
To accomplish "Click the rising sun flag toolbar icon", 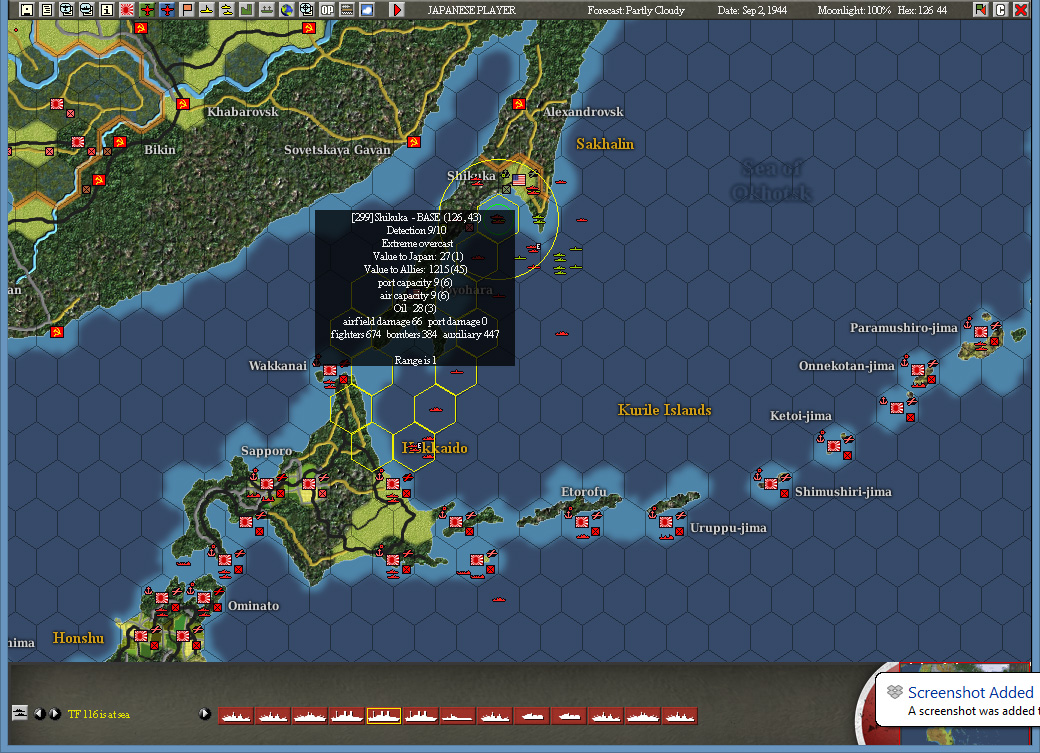I will 126,10.
